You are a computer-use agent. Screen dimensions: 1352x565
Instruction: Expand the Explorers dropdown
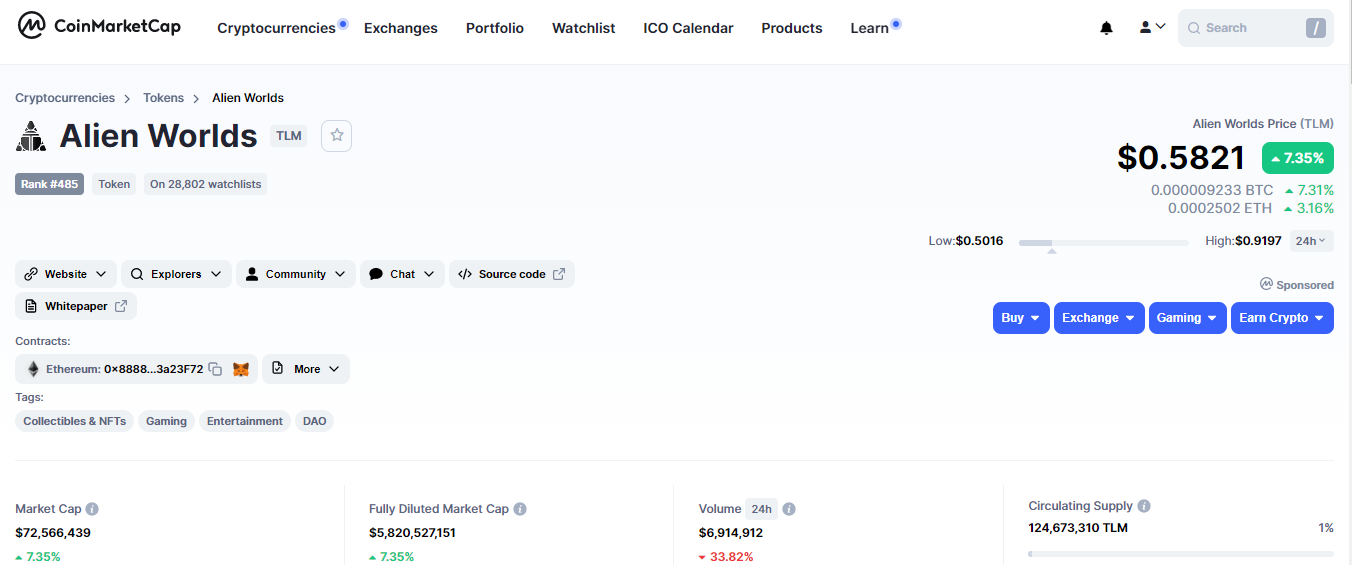pyautogui.click(x=176, y=274)
